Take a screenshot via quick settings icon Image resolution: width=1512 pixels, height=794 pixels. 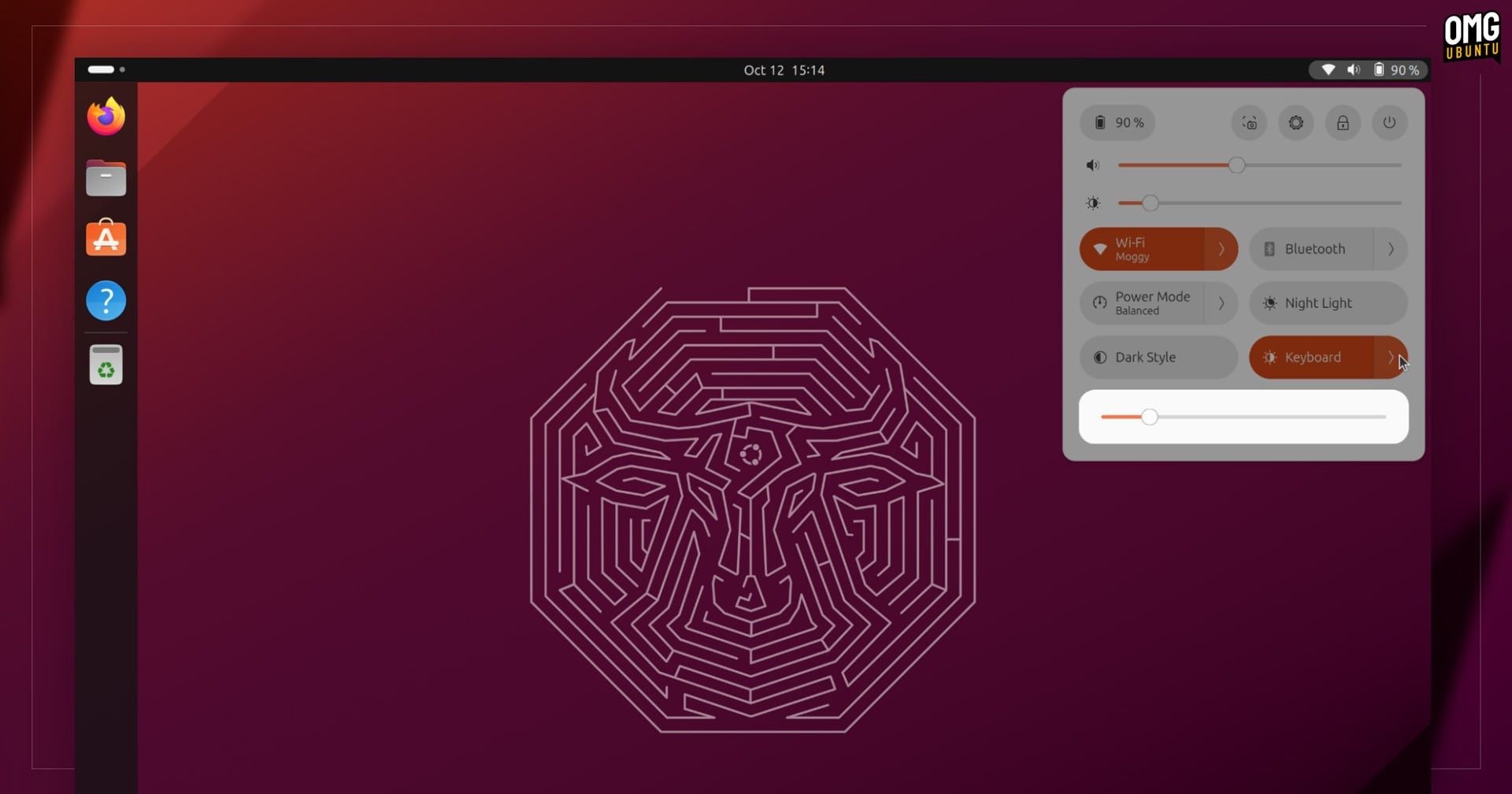[x=1249, y=123]
